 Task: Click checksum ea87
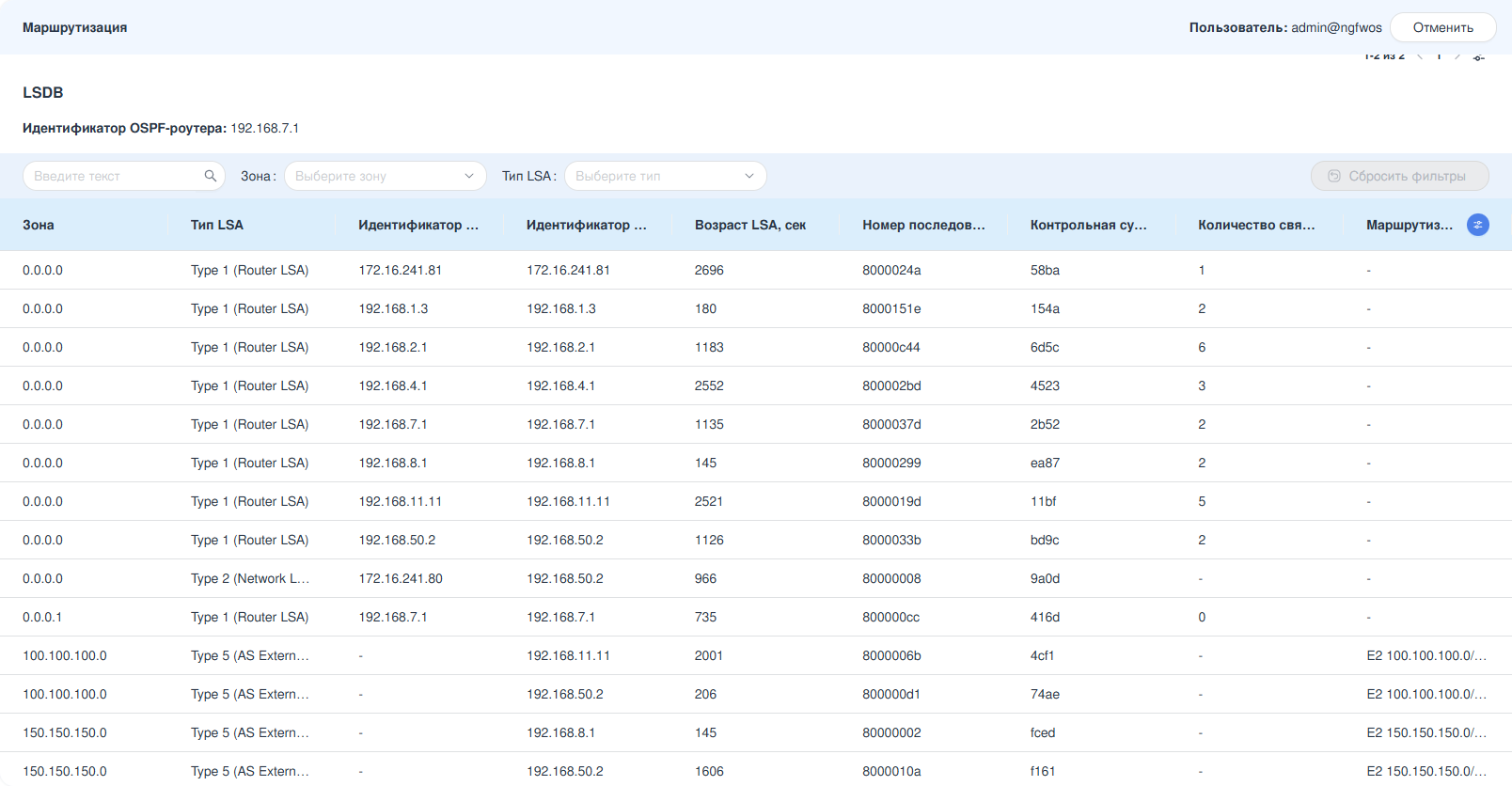pos(1045,463)
